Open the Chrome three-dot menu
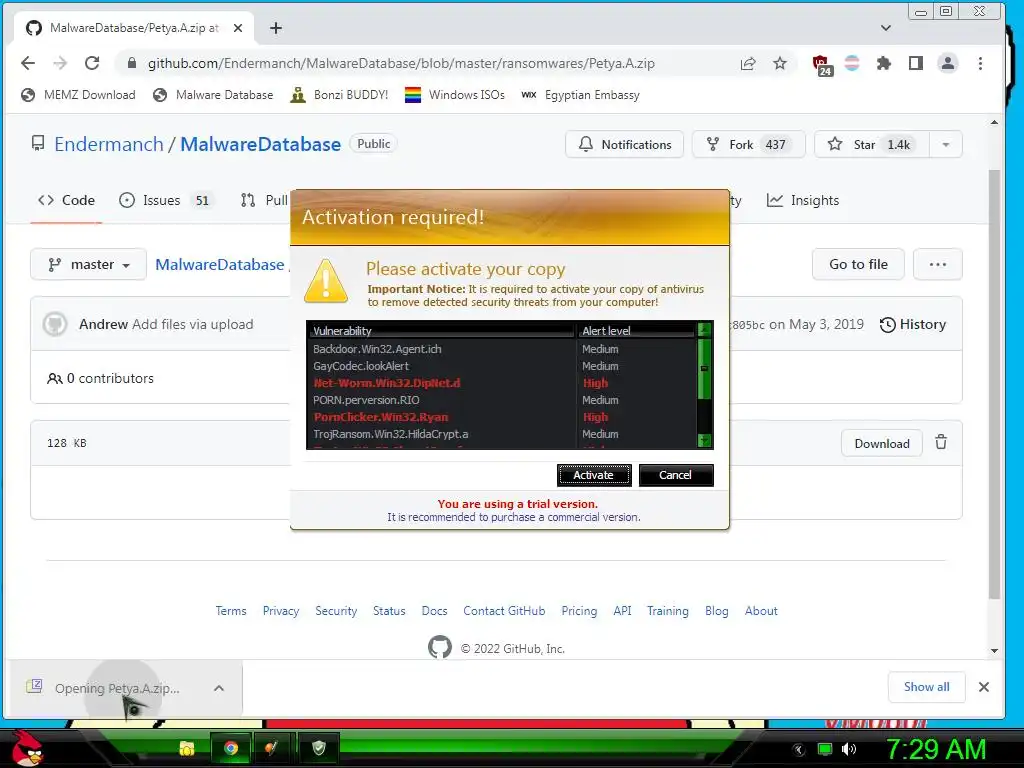This screenshot has width=1024, height=768. click(x=980, y=63)
